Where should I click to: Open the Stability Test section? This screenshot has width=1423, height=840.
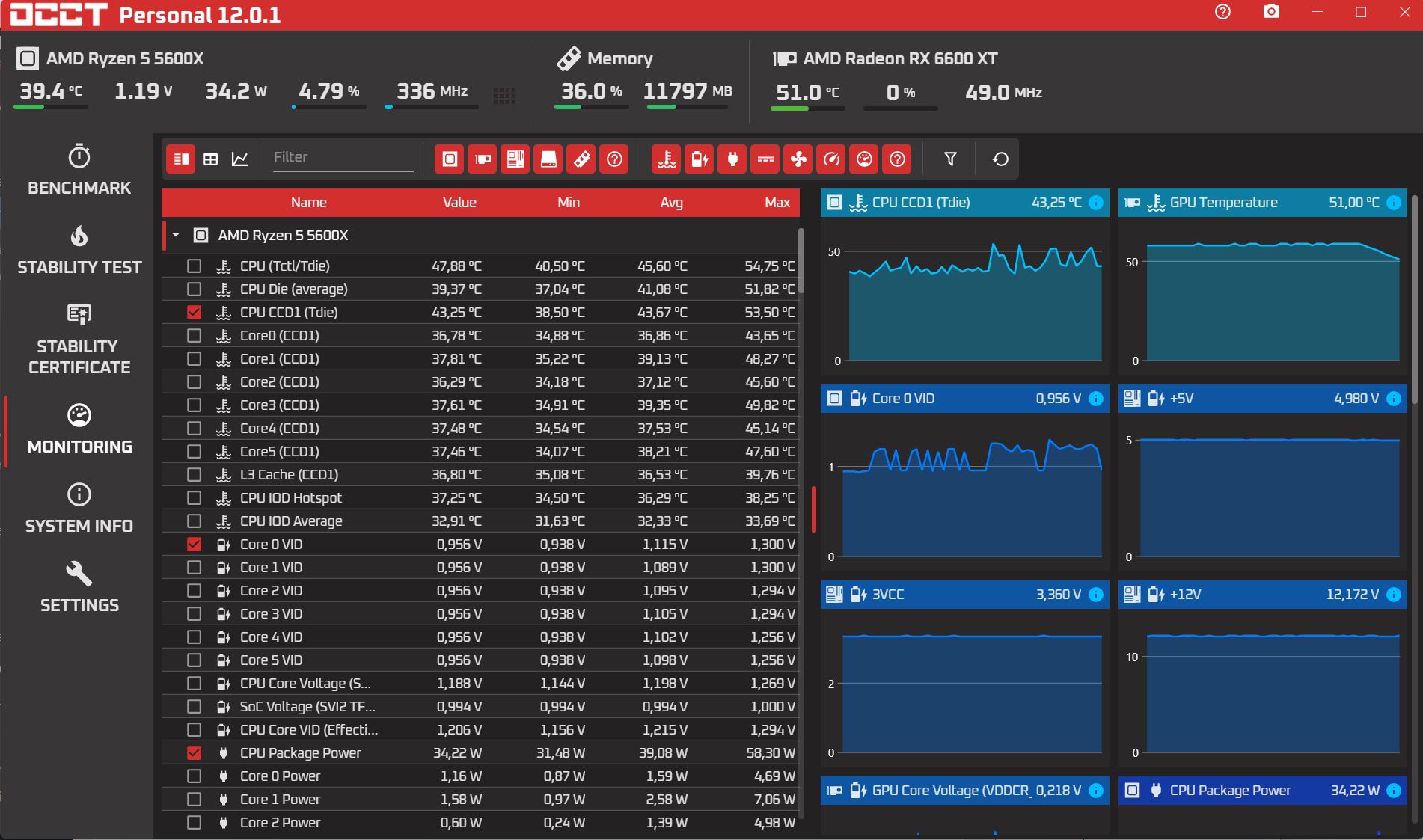(x=79, y=249)
